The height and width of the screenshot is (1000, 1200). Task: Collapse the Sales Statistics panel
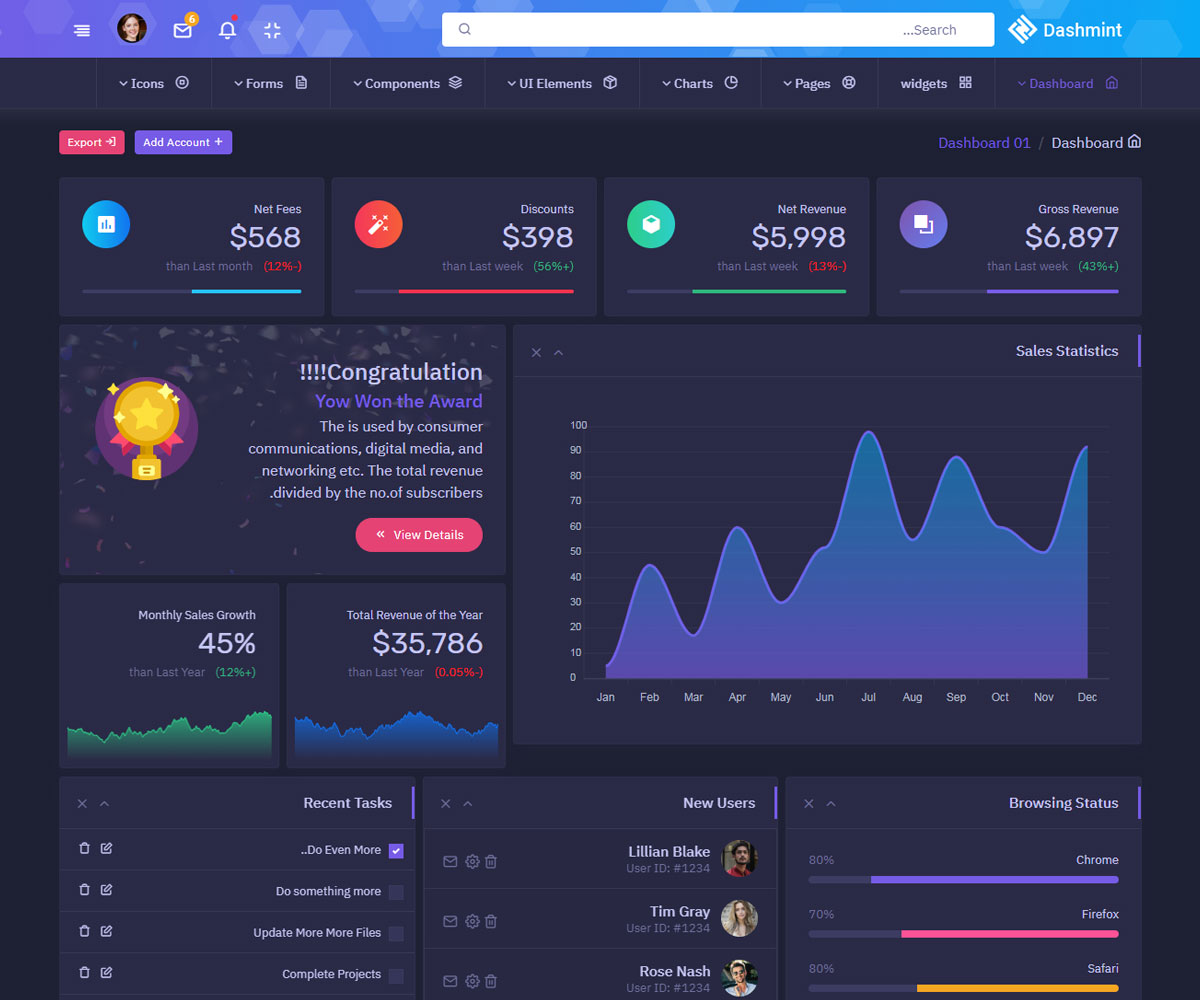click(x=558, y=352)
